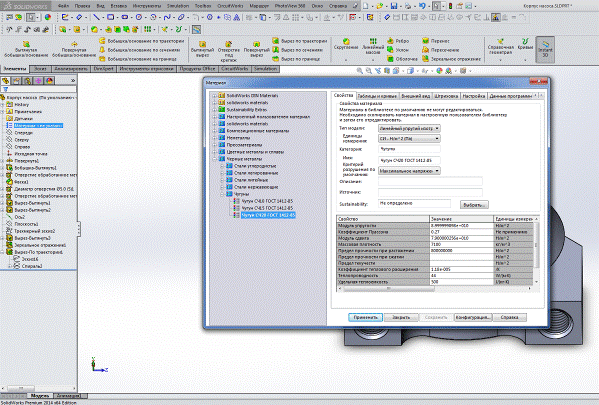
Task: Choose the Extruded Cut tool (Вытянутый вырез)
Action: (202, 50)
